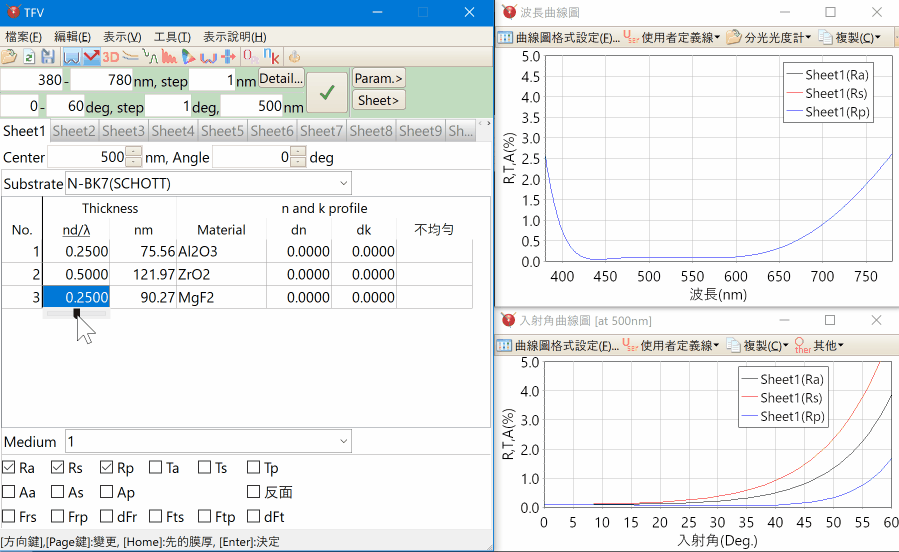Open the 3D plot view
Screen dimensions: 899x552
click(111, 57)
